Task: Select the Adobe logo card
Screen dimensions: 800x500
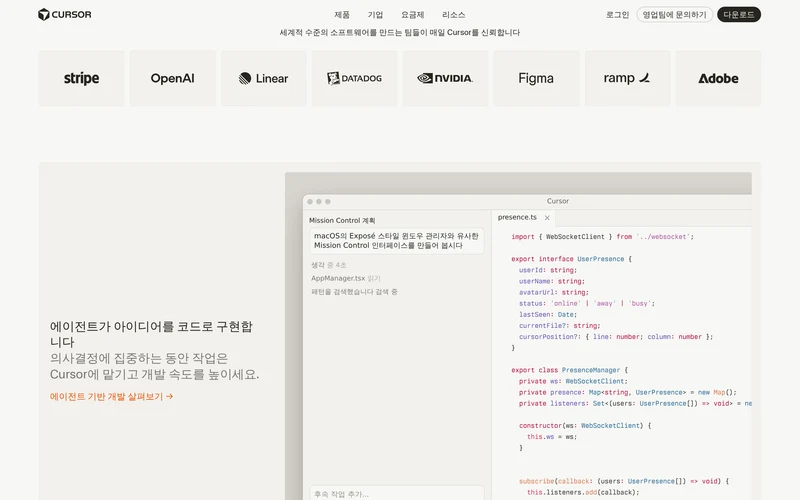Action: tap(718, 78)
